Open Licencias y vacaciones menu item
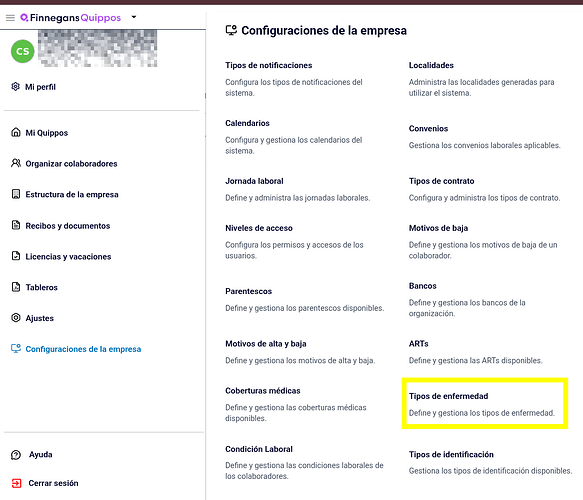The height and width of the screenshot is (500, 583). (x=68, y=257)
